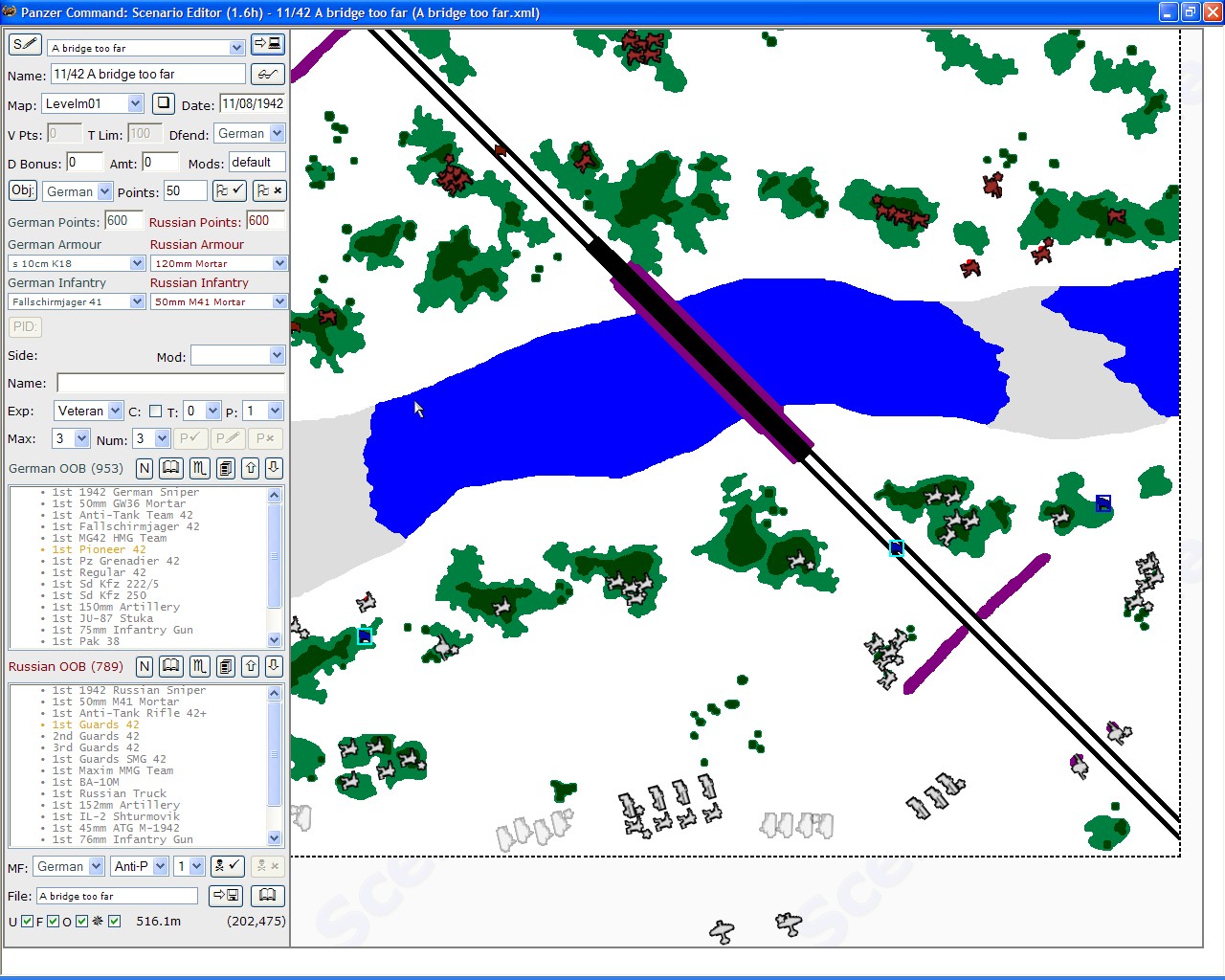Select '1st BA-10M' in Russian OOB
This screenshot has width=1225, height=980.
point(85,782)
